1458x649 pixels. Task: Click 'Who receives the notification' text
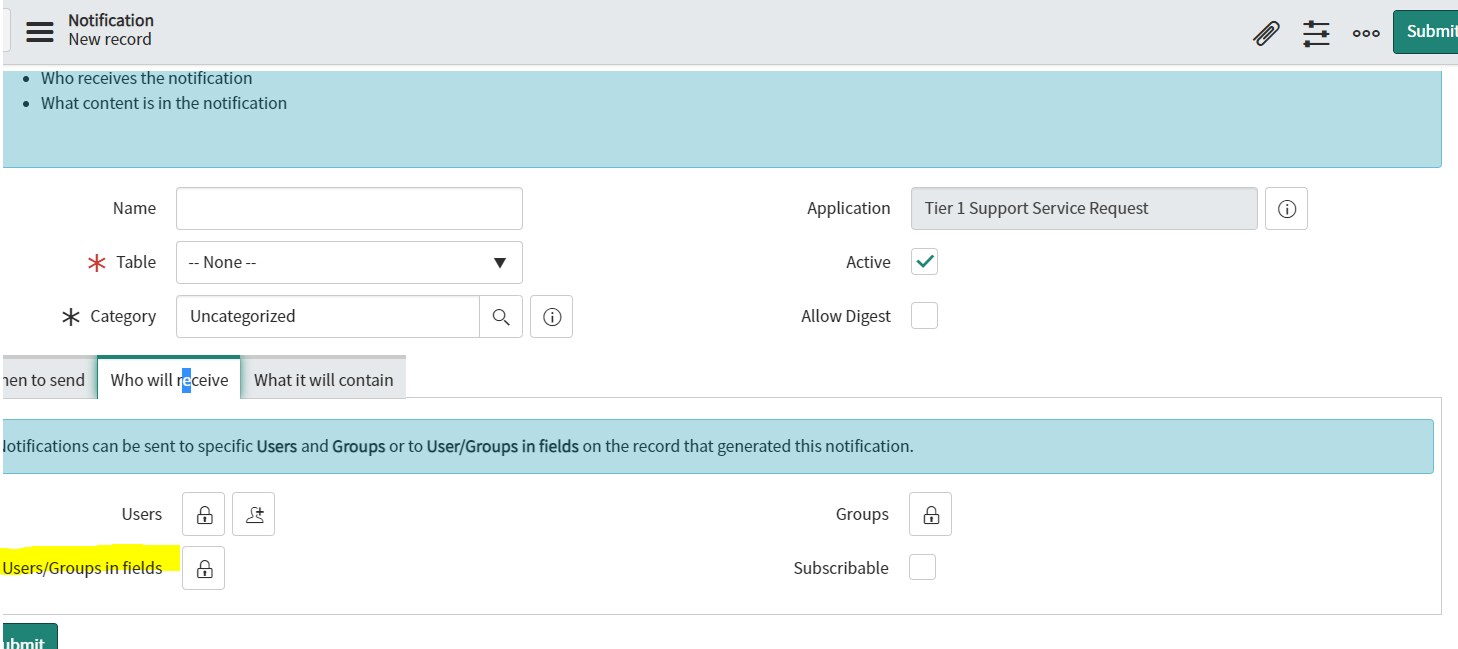(147, 78)
